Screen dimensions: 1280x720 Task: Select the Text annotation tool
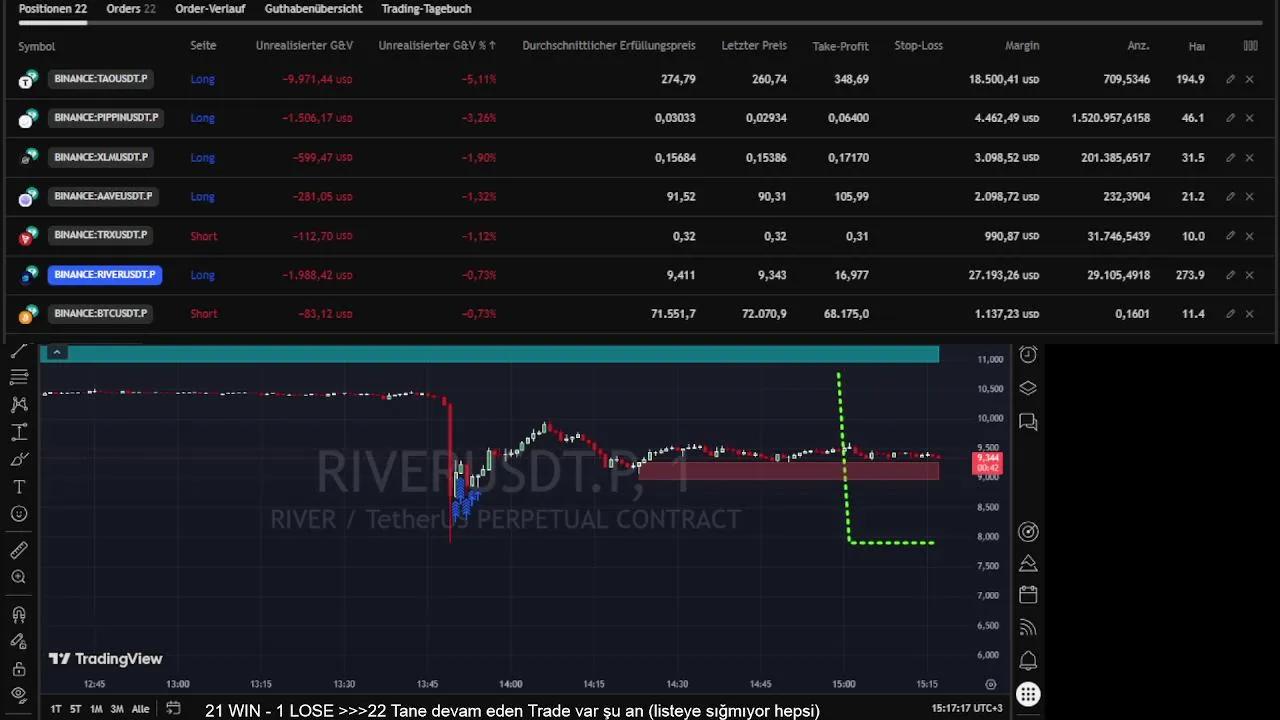[x=19, y=487]
